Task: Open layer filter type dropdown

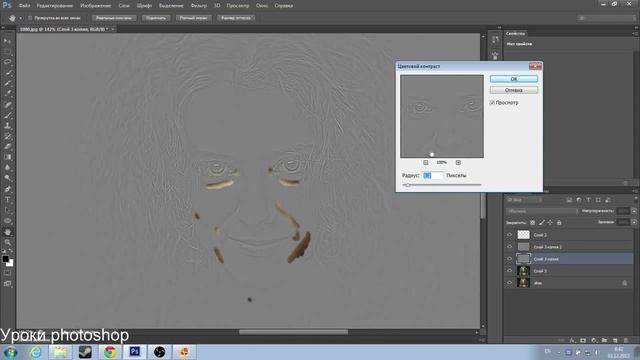Action: point(524,200)
